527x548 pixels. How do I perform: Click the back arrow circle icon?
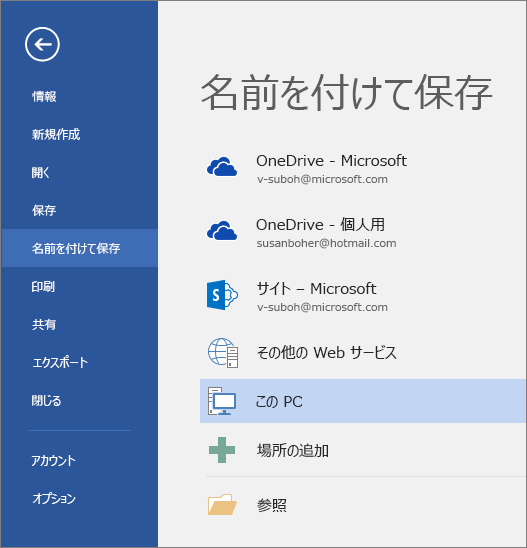pos(42,44)
